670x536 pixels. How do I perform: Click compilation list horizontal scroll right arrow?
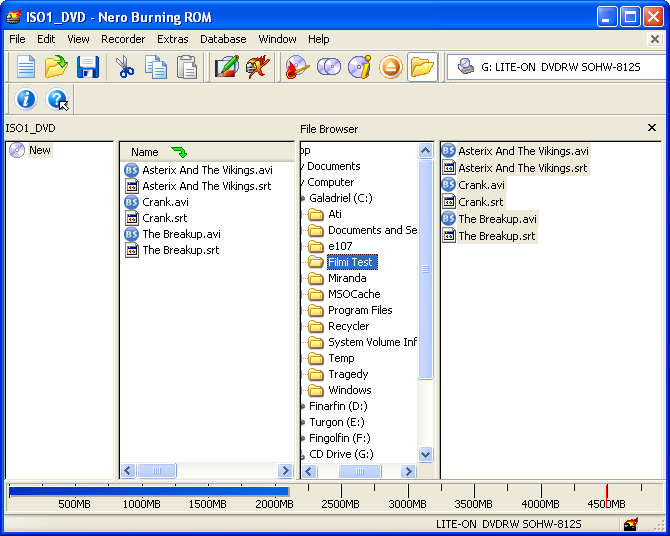[285, 471]
